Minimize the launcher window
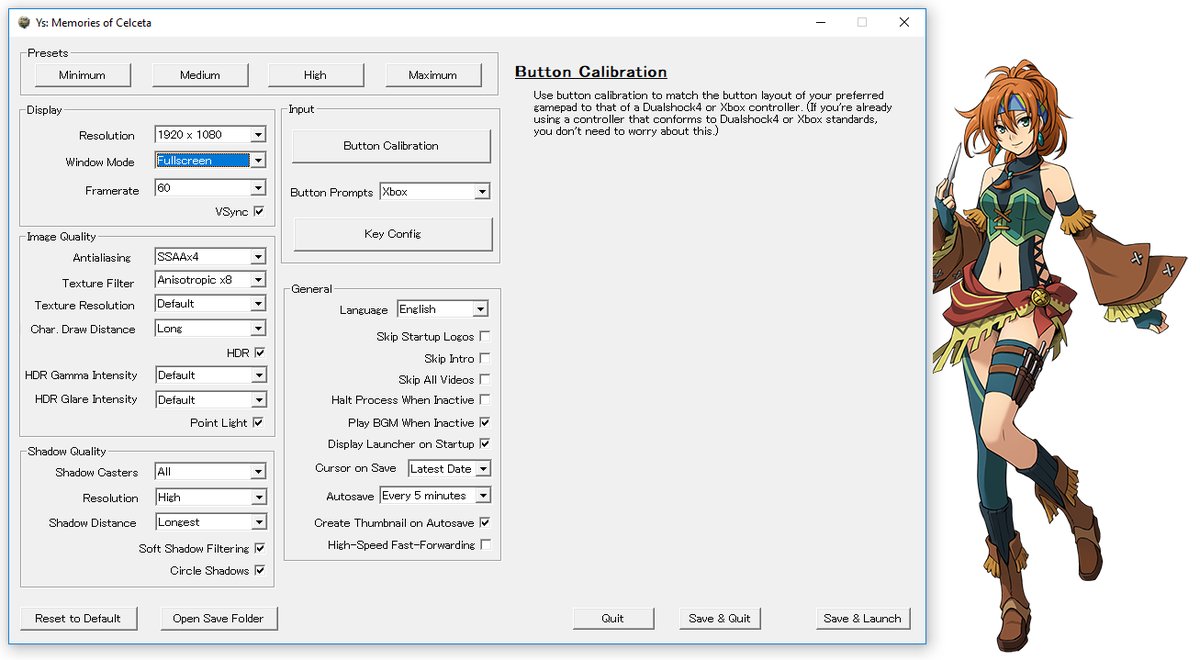The width and height of the screenshot is (1200, 660). [x=820, y=22]
